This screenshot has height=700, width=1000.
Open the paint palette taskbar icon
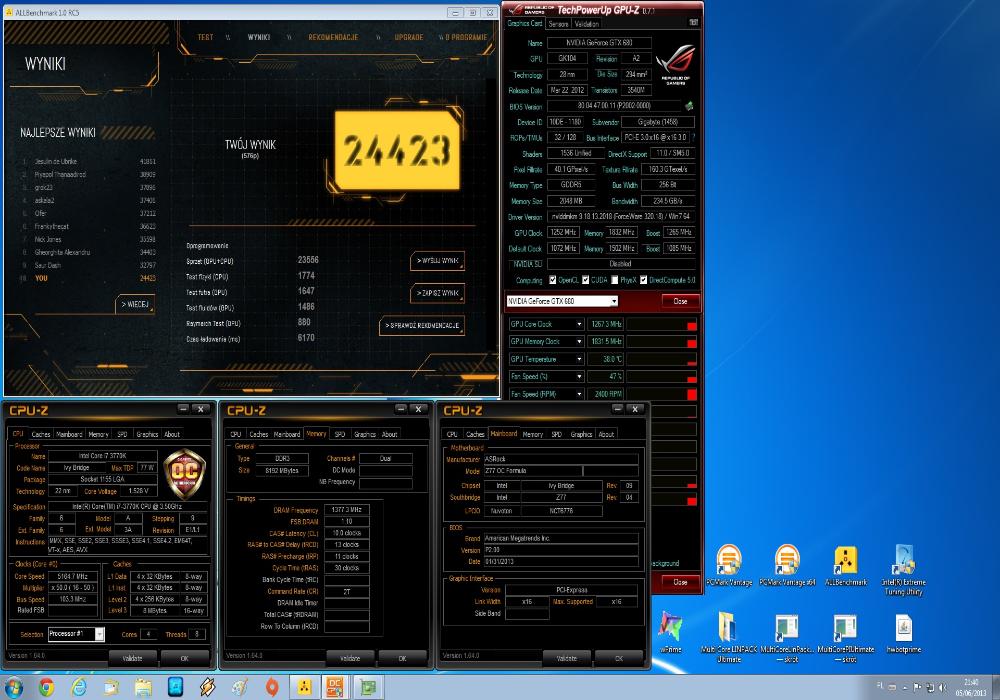(x=240, y=687)
